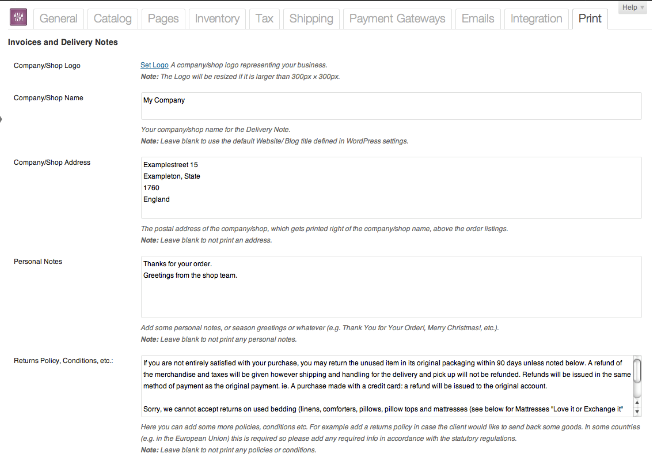Click the 'Thanks for your order.' text
The image size is (652, 461).
(x=178, y=264)
